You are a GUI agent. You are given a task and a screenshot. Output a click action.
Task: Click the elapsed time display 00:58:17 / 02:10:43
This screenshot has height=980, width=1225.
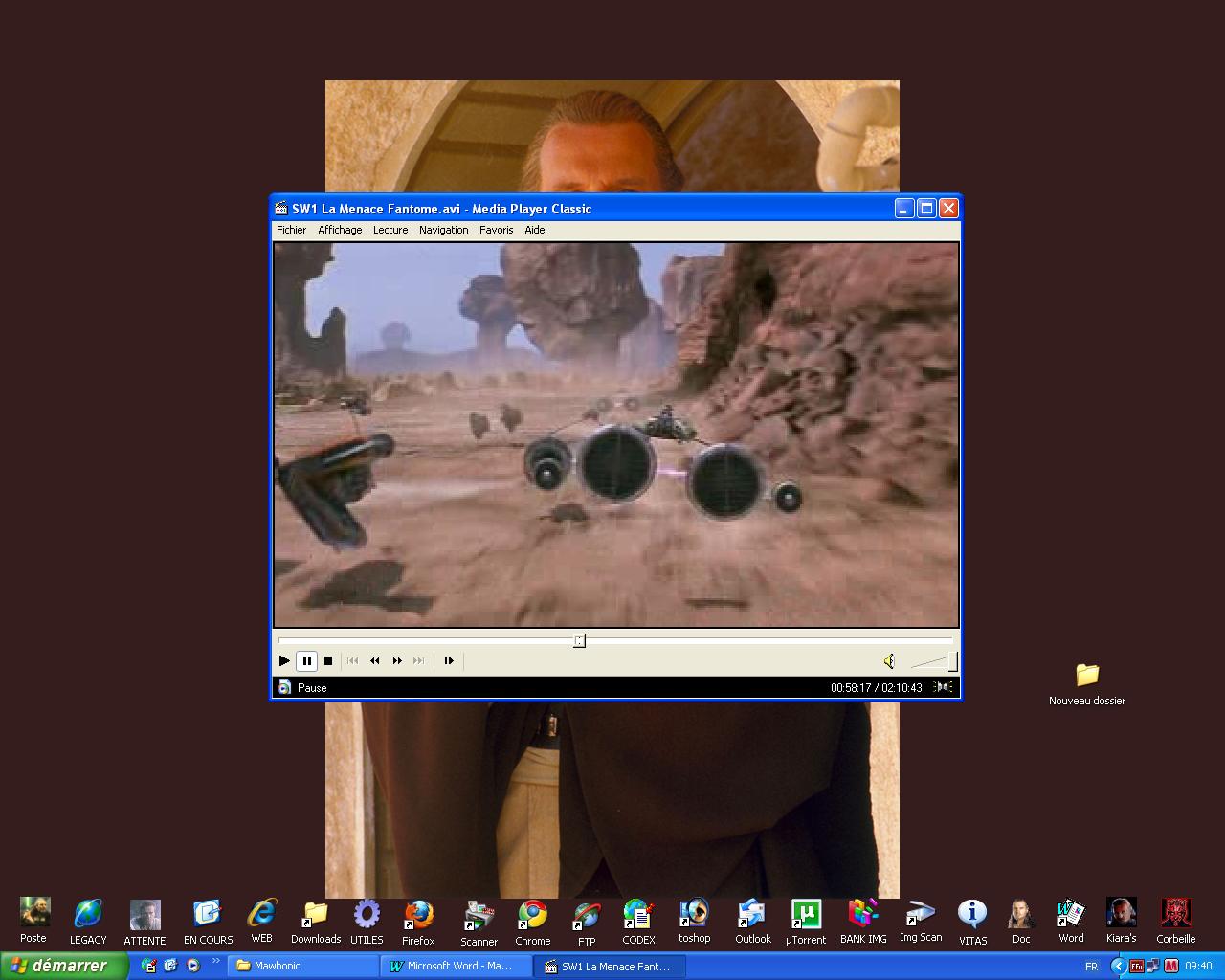(x=876, y=687)
